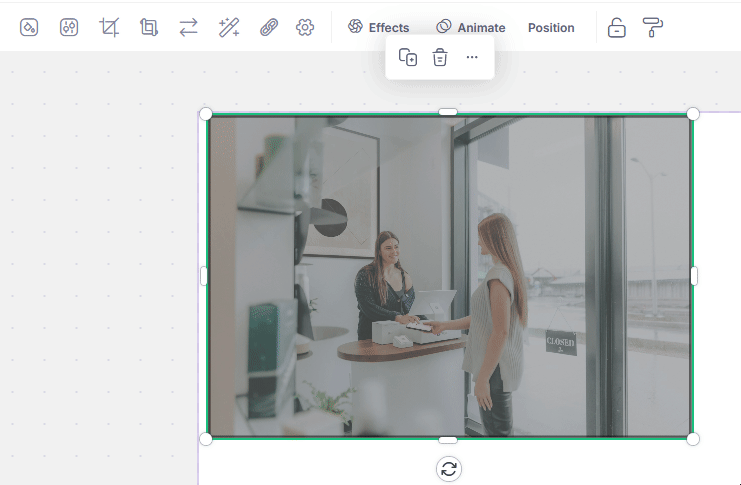Add a link with chain icon

point(269,27)
